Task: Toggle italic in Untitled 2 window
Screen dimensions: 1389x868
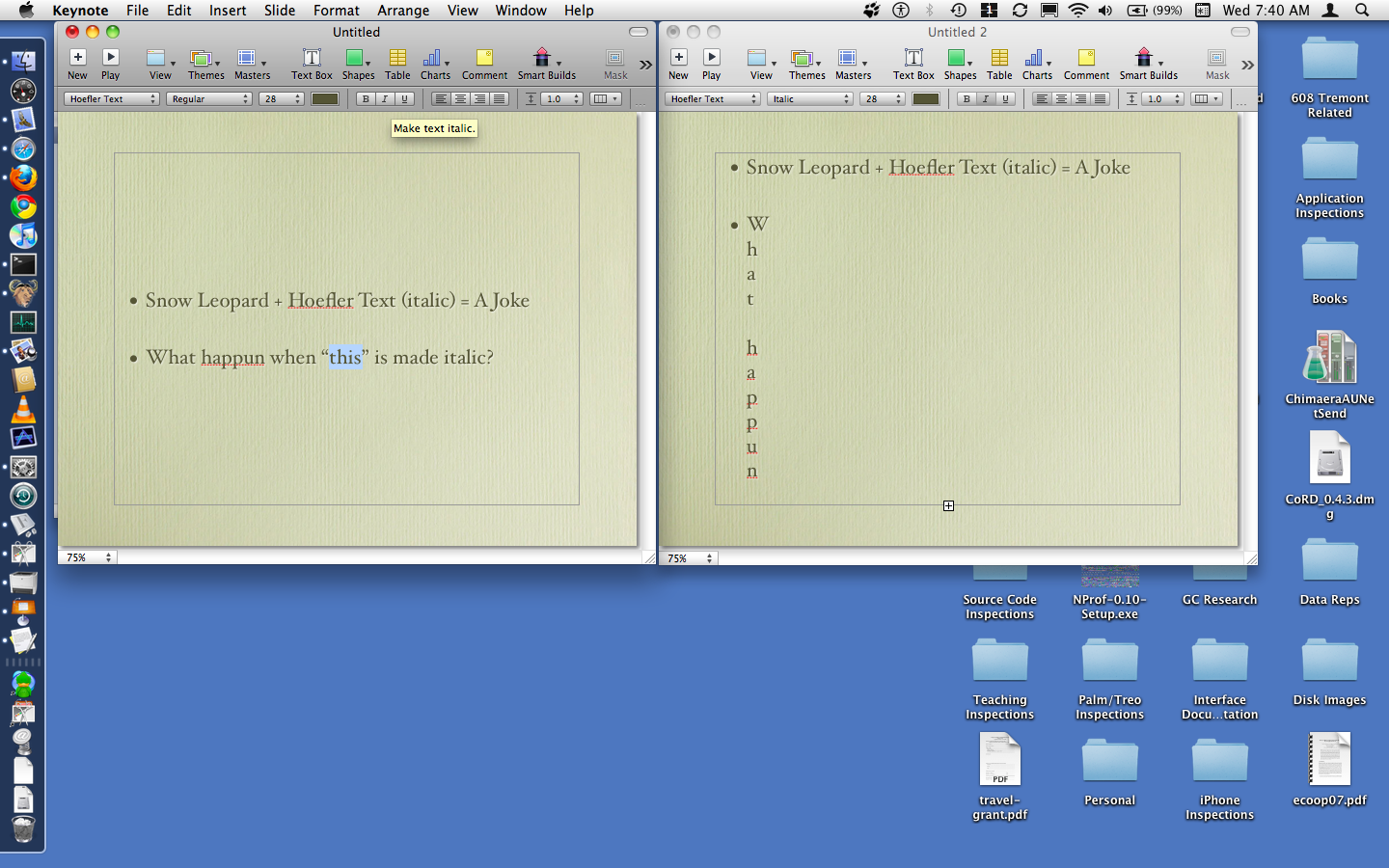Action: [x=986, y=98]
